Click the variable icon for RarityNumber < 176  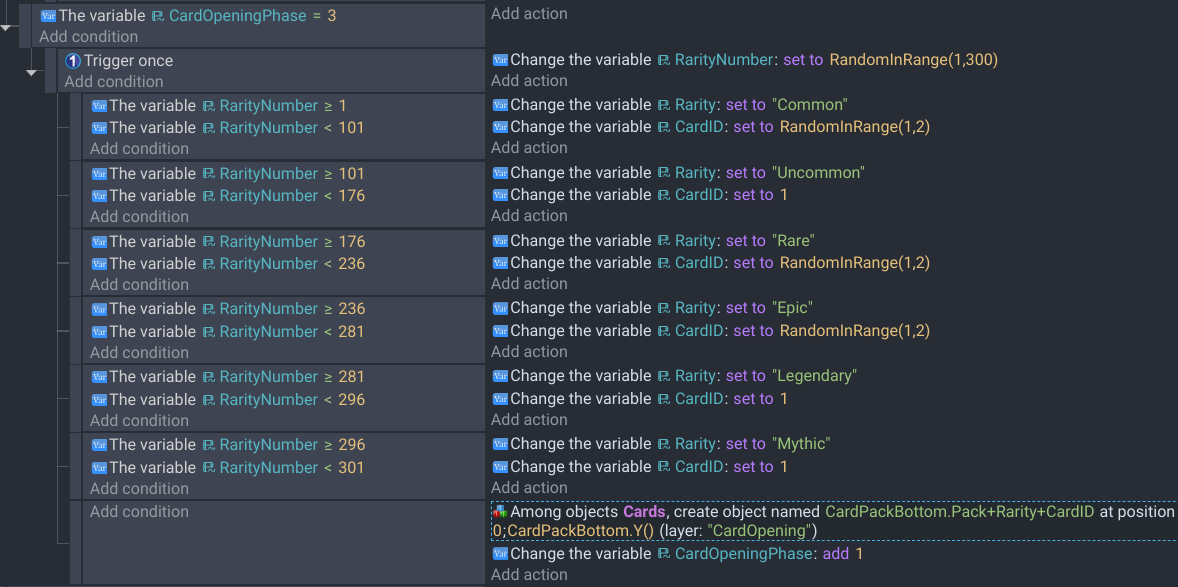99,196
